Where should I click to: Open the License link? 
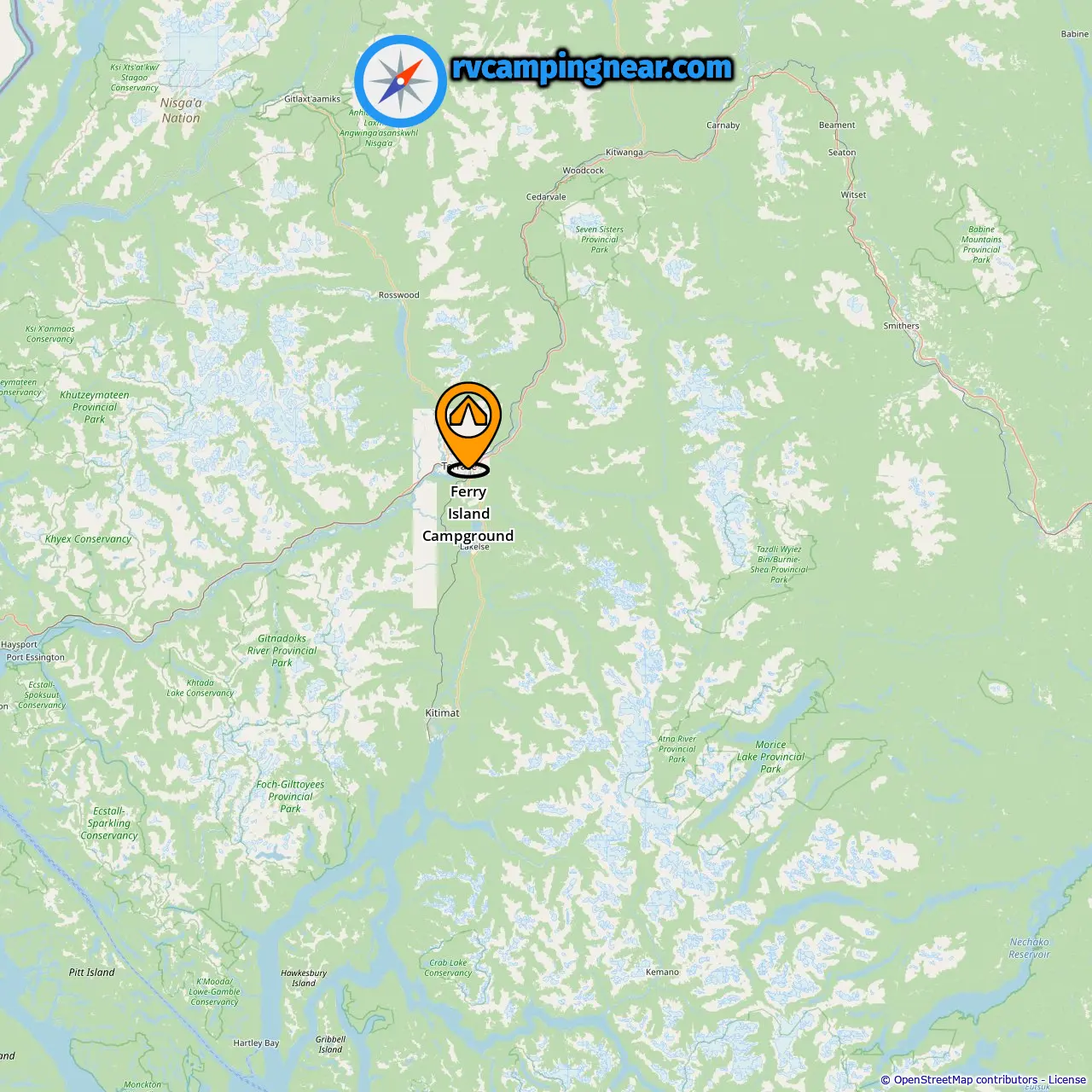(x=1067, y=1080)
